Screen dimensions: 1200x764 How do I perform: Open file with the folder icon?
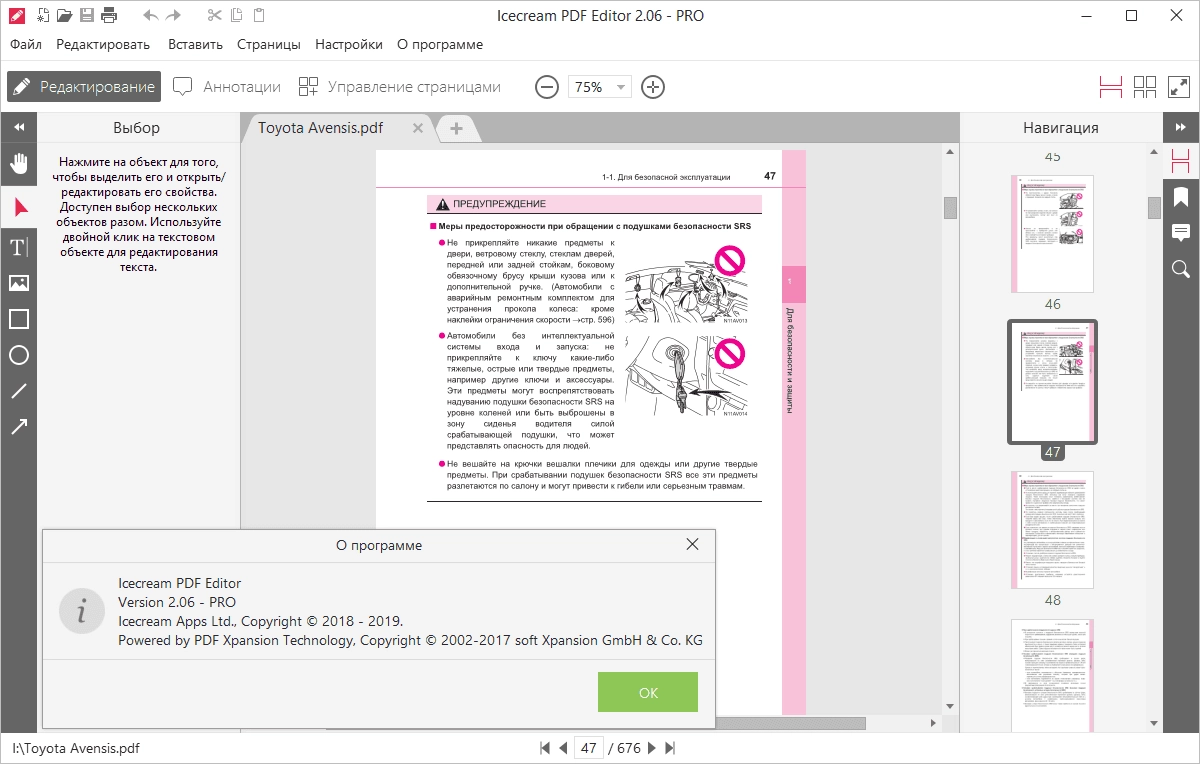[x=65, y=15]
